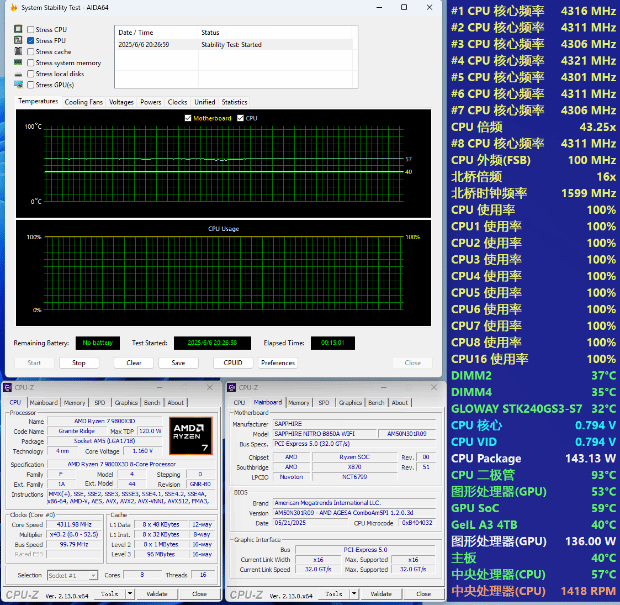Enable the Stress local disks checkbox
This screenshot has height=605, width=620.
30,74
